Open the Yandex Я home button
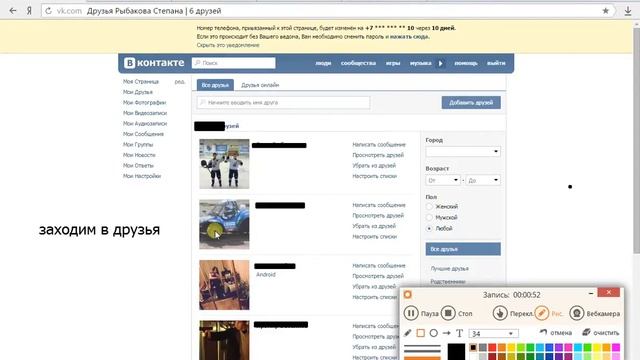The width and height of the screenshot is (640, 360). pyautogui.click(x=29, y=11)
